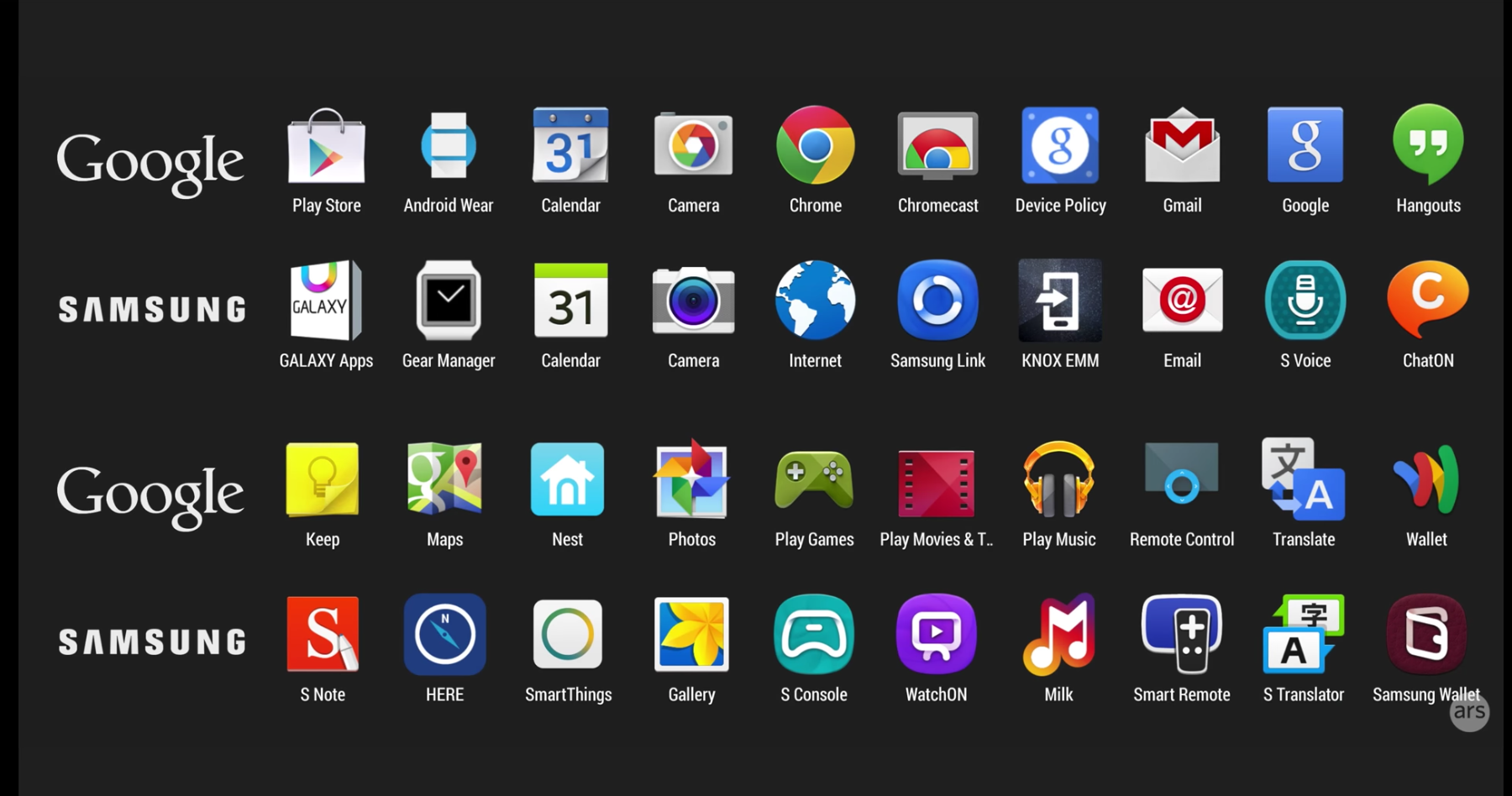Open the Nest app
This screenshot has height=796, width=1512.
(567, 479)
